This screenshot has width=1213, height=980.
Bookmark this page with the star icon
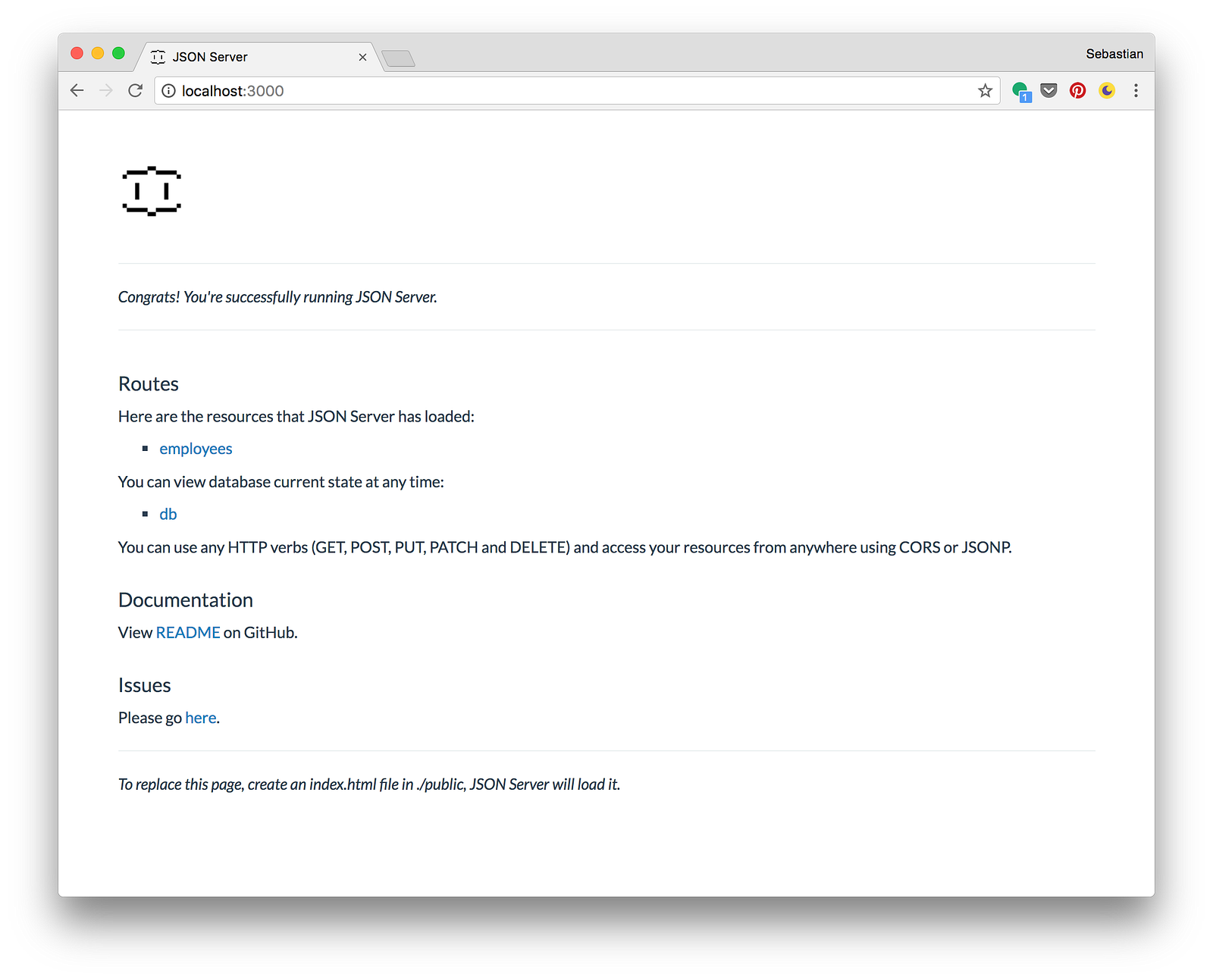985,91
